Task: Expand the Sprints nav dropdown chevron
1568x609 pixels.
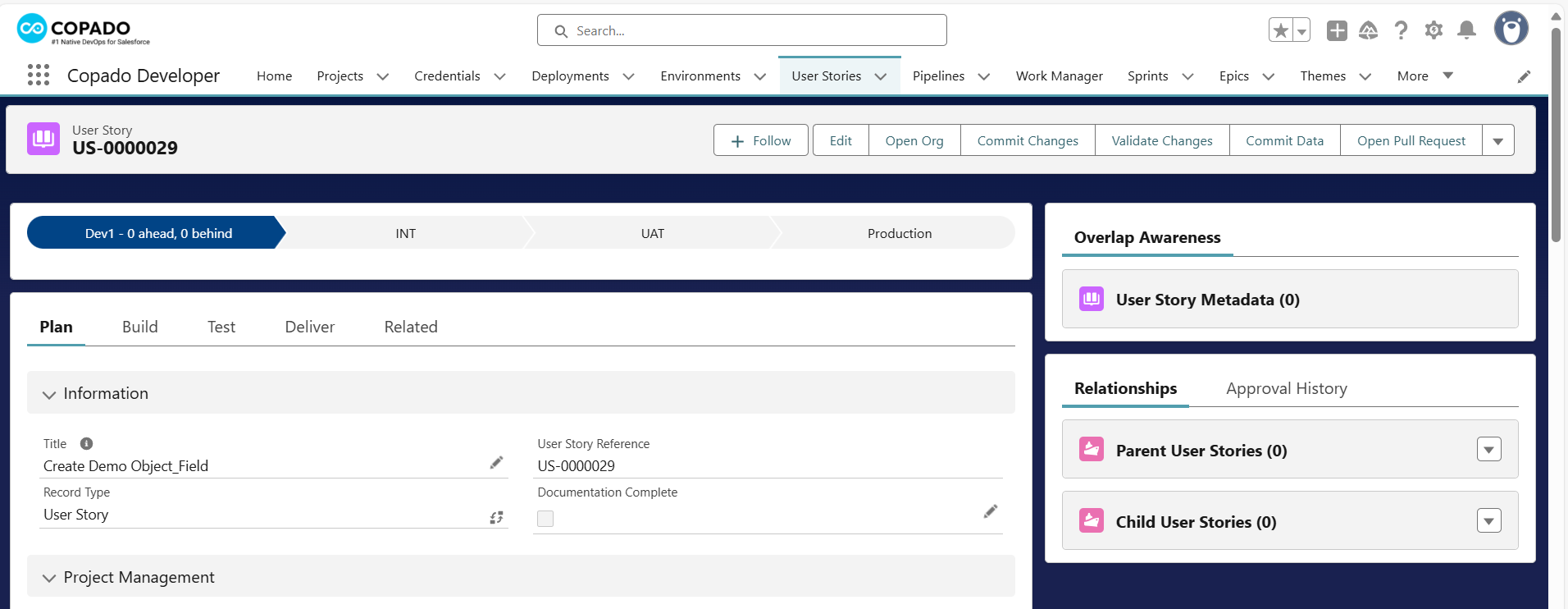Action: click(1187, 76)
